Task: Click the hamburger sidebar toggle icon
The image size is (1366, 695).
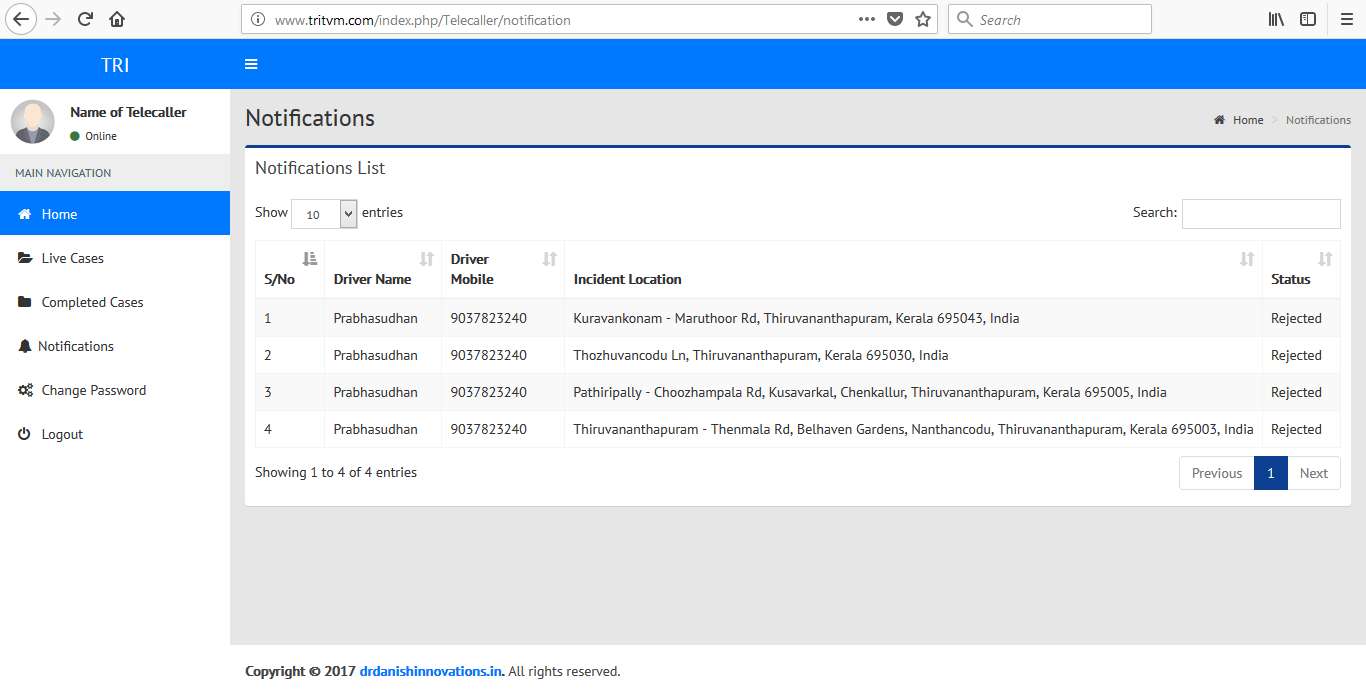Action: [251, 64]
